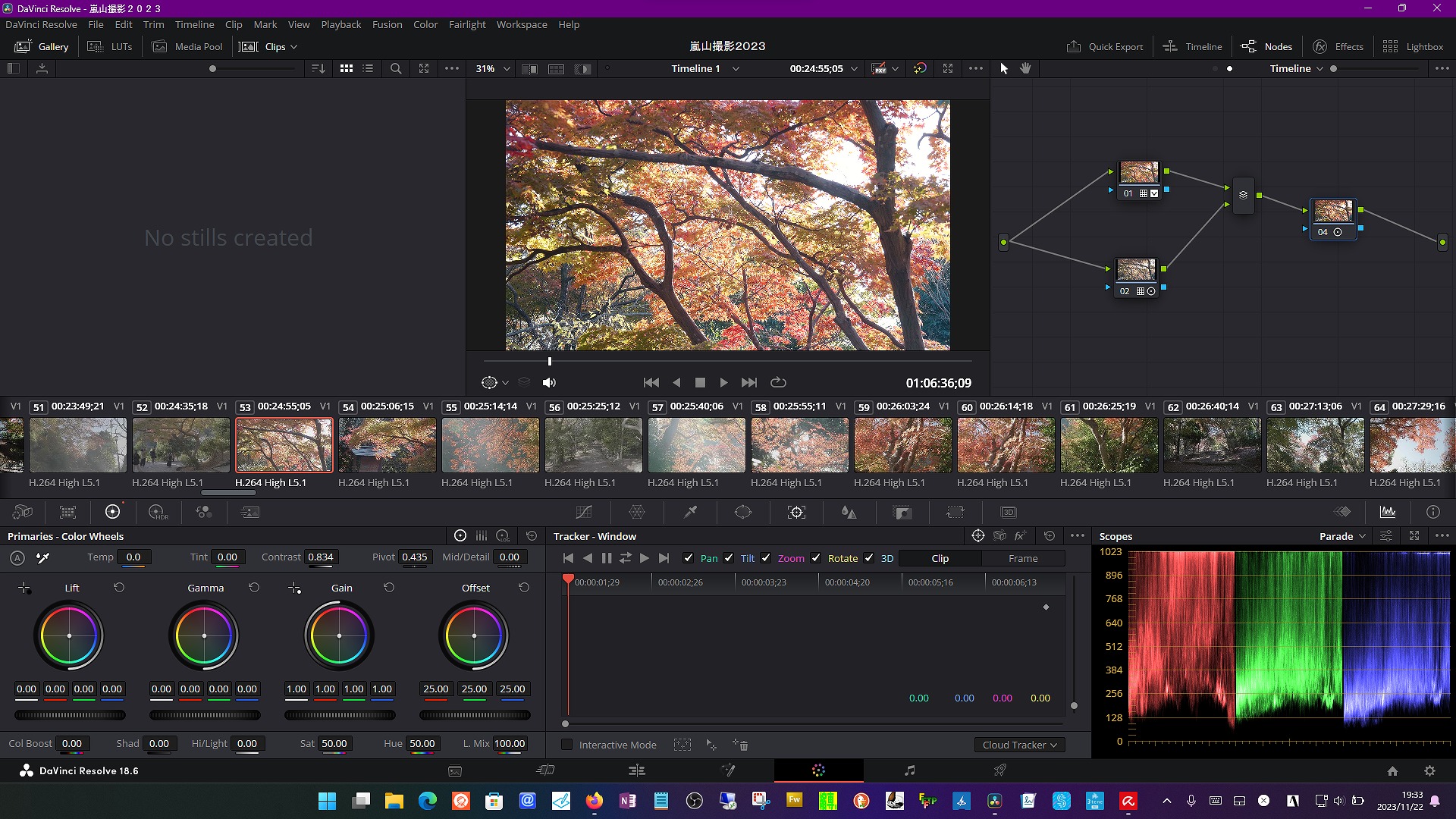Open the Deliver page rocket icon
Screen dimensions: 1456x819
coord(1000,770)
